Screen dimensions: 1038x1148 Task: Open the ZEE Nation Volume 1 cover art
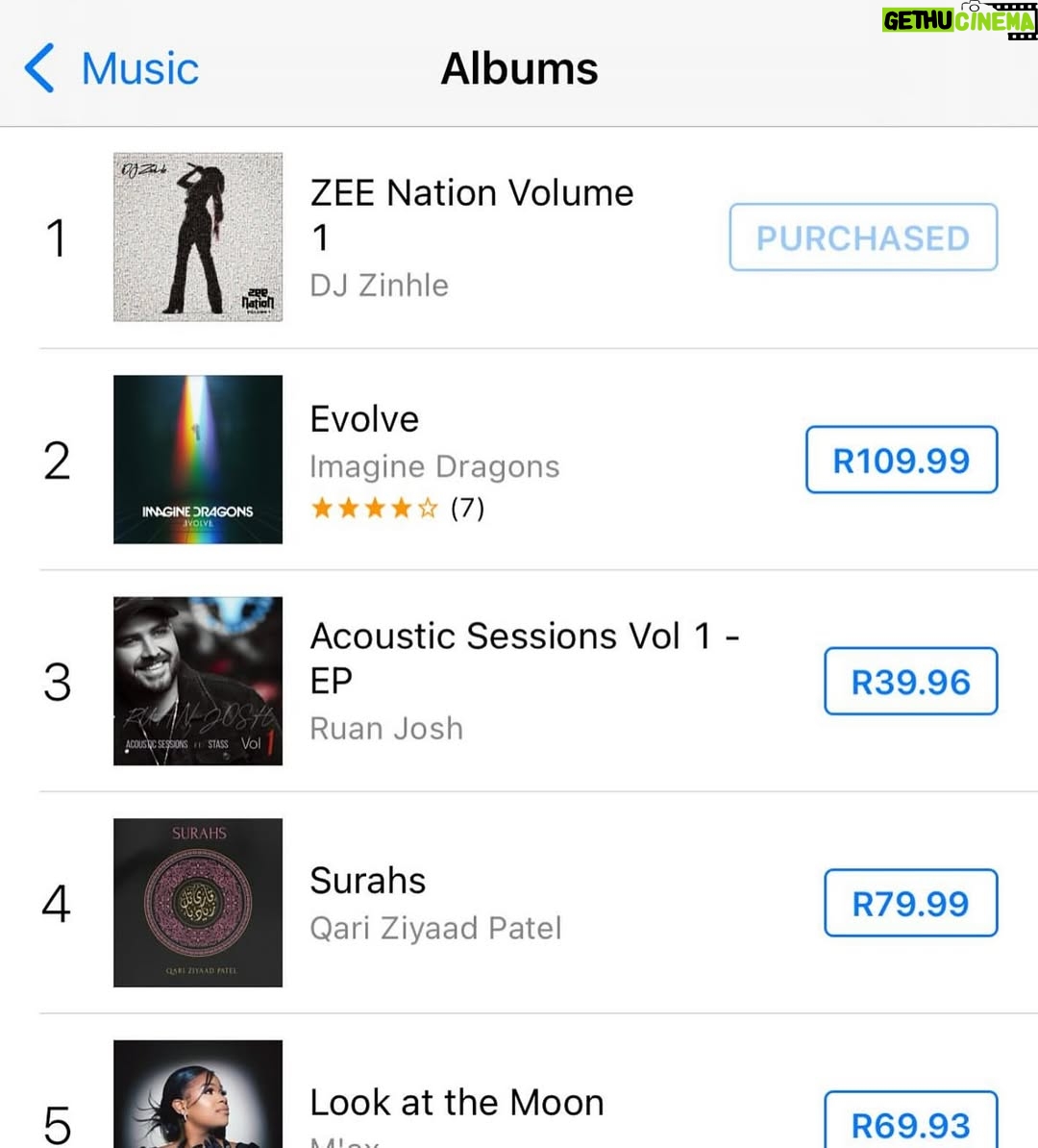click(x=198, y=237)
